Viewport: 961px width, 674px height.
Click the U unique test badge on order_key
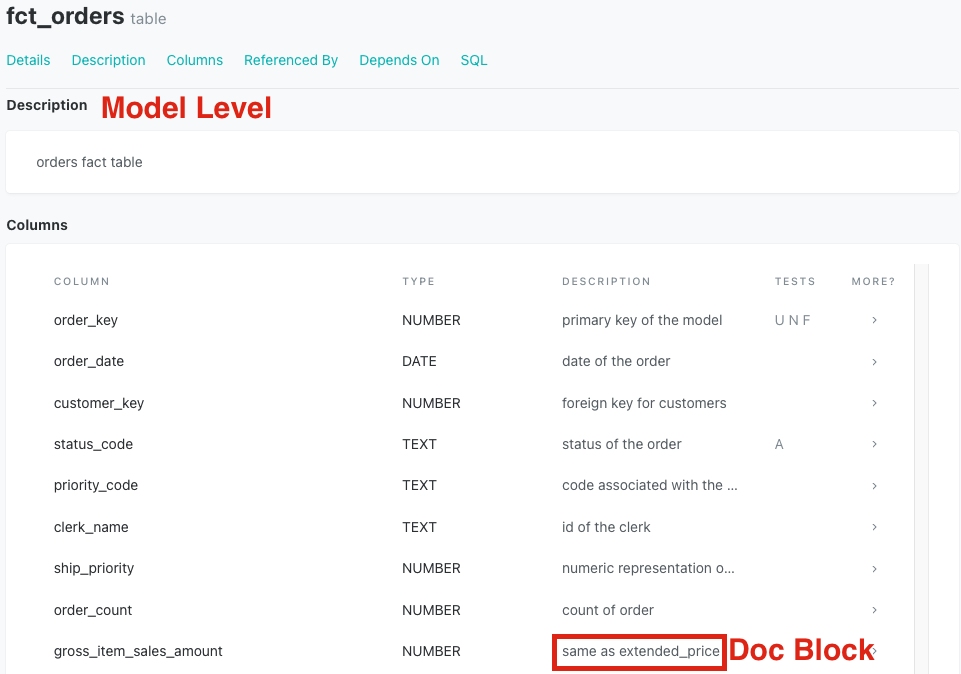click(x=777, y=320)
